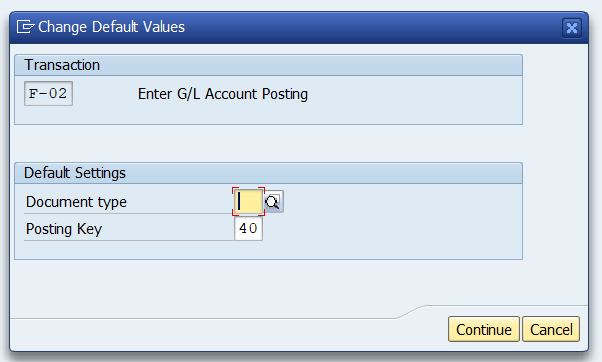This screenshot has height=362, width=602.
Task: Click the F-02 transaction code field
Action: click(x=48, y=93)
